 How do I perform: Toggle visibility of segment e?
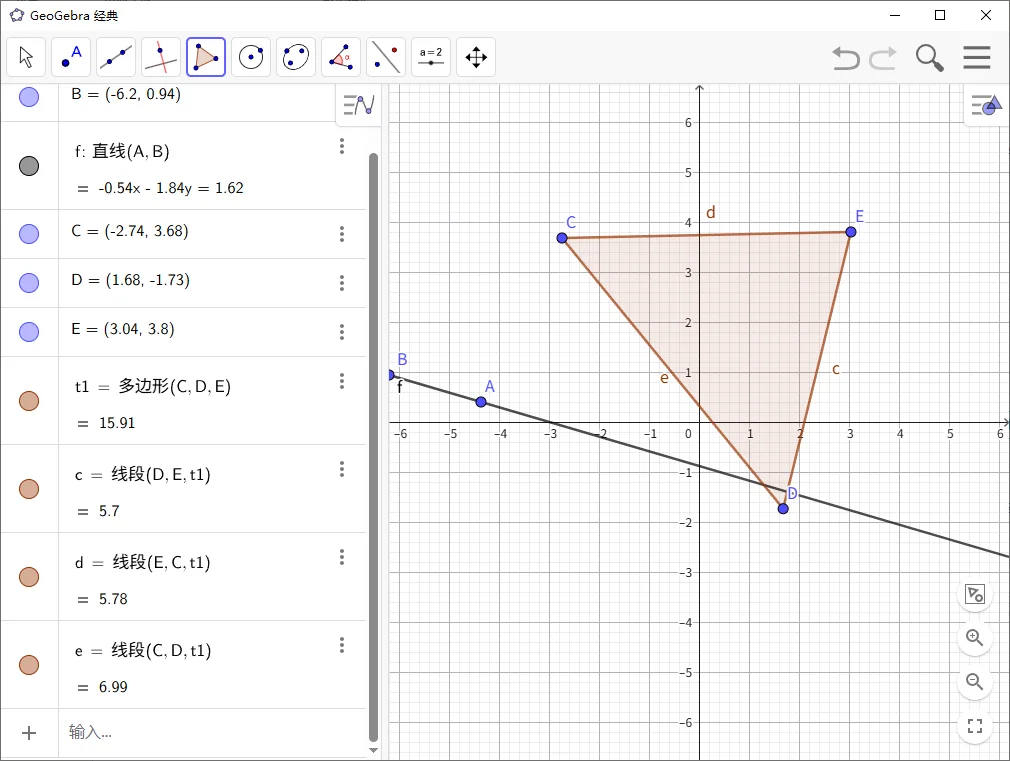[29, 664]
